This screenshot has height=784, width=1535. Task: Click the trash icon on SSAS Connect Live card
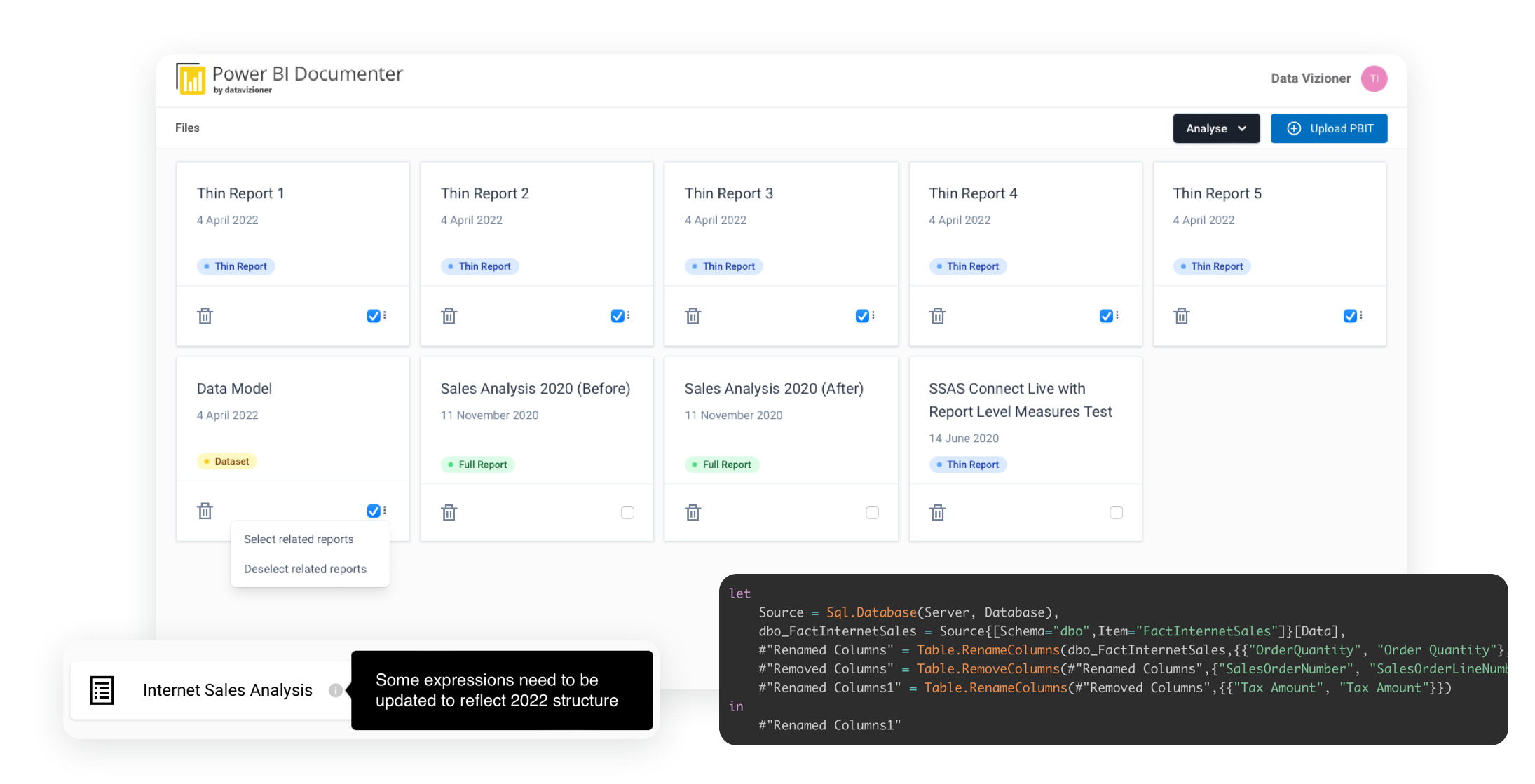tap(938, 512)
